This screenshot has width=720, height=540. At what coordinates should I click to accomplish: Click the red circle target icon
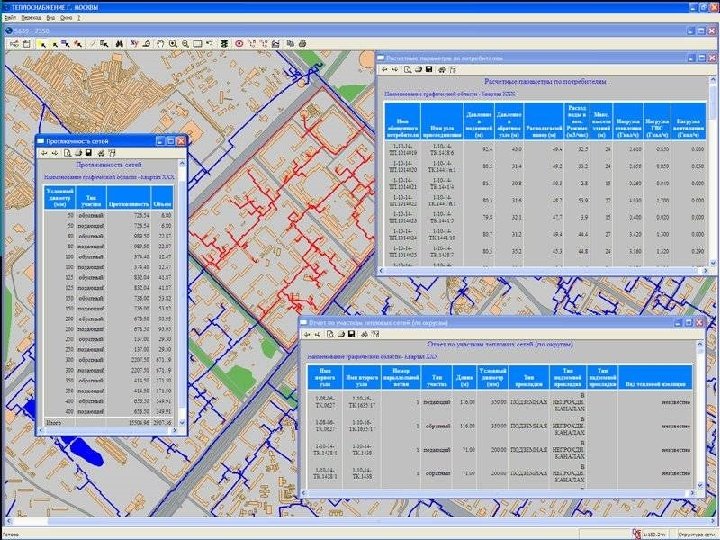tap(239, 44)
